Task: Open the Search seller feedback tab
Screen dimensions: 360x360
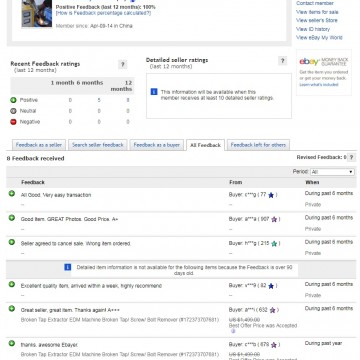Action: click(x=98, y=145)
